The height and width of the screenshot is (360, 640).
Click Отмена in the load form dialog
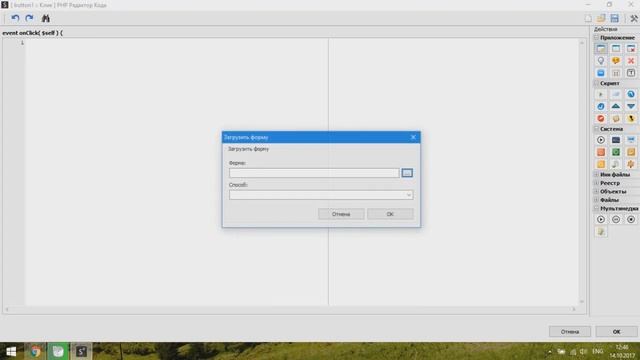[341, 214]
